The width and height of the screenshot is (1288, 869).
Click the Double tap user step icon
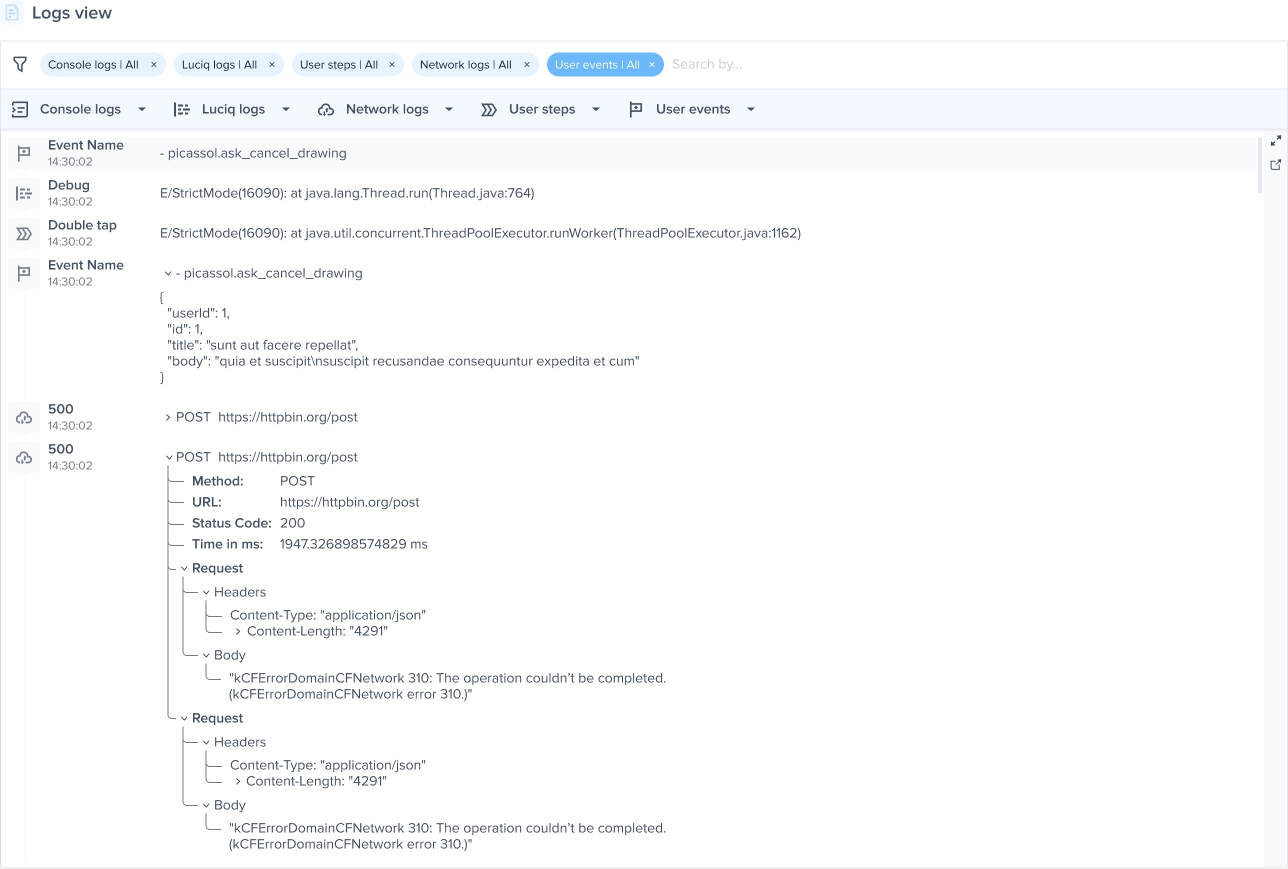[24, 233]
